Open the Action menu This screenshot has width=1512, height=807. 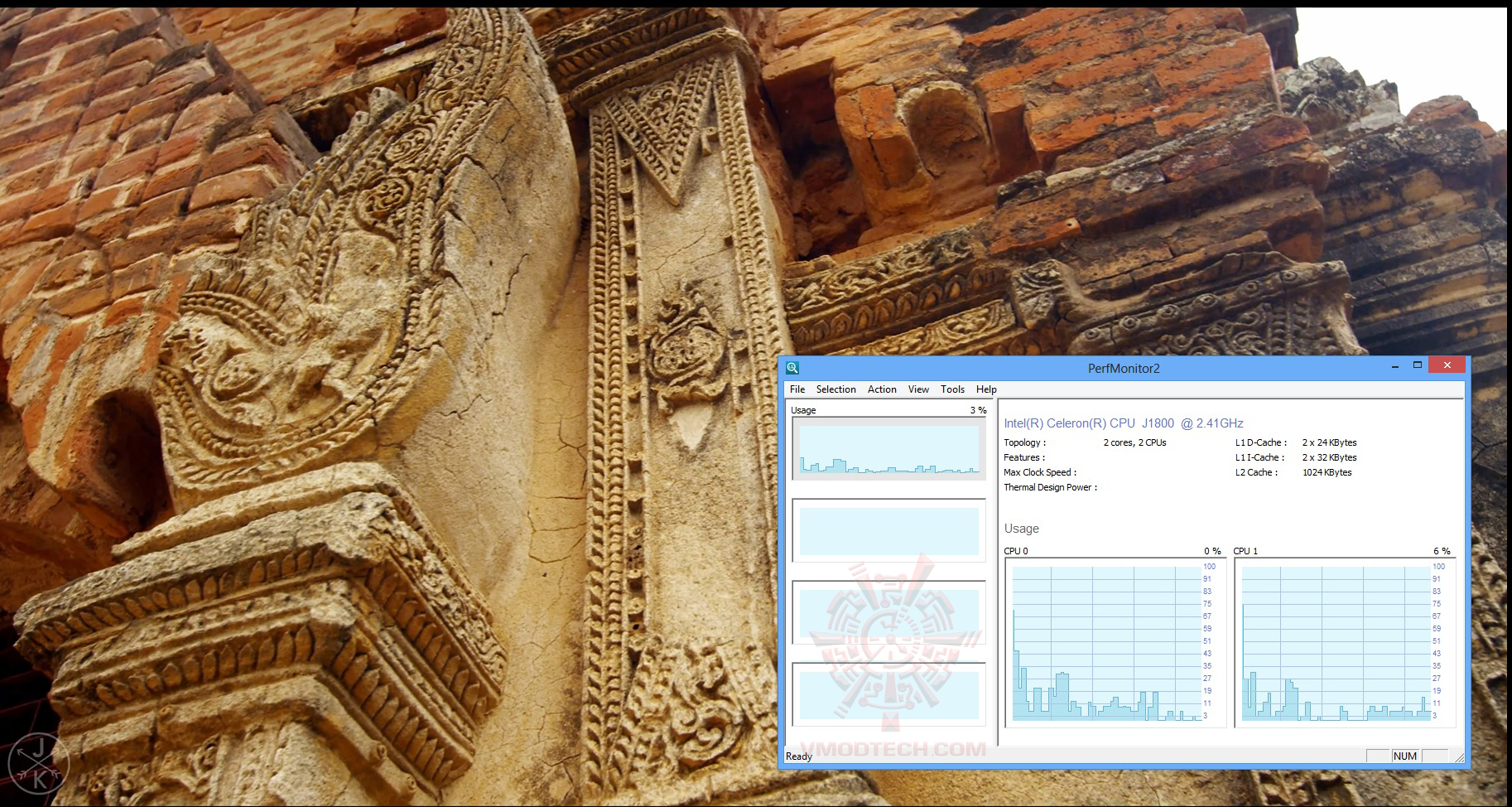tap(882, 389)
